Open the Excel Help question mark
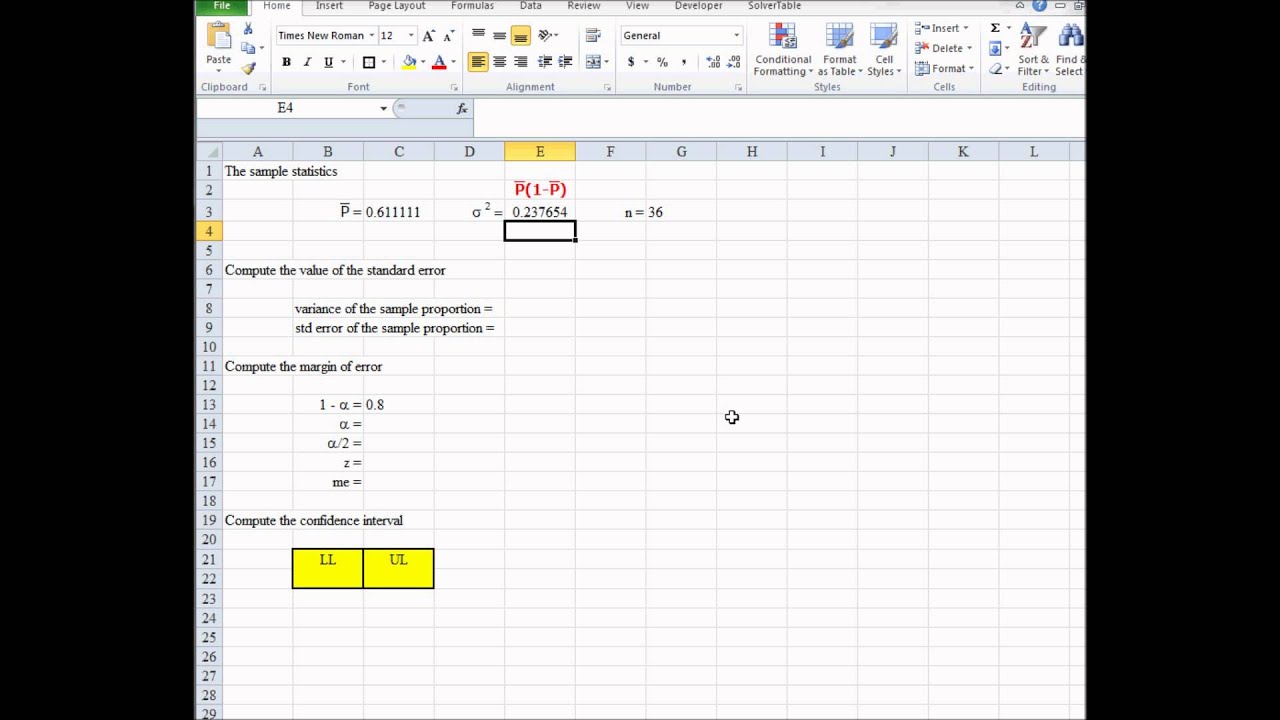 pos(1040,6)
